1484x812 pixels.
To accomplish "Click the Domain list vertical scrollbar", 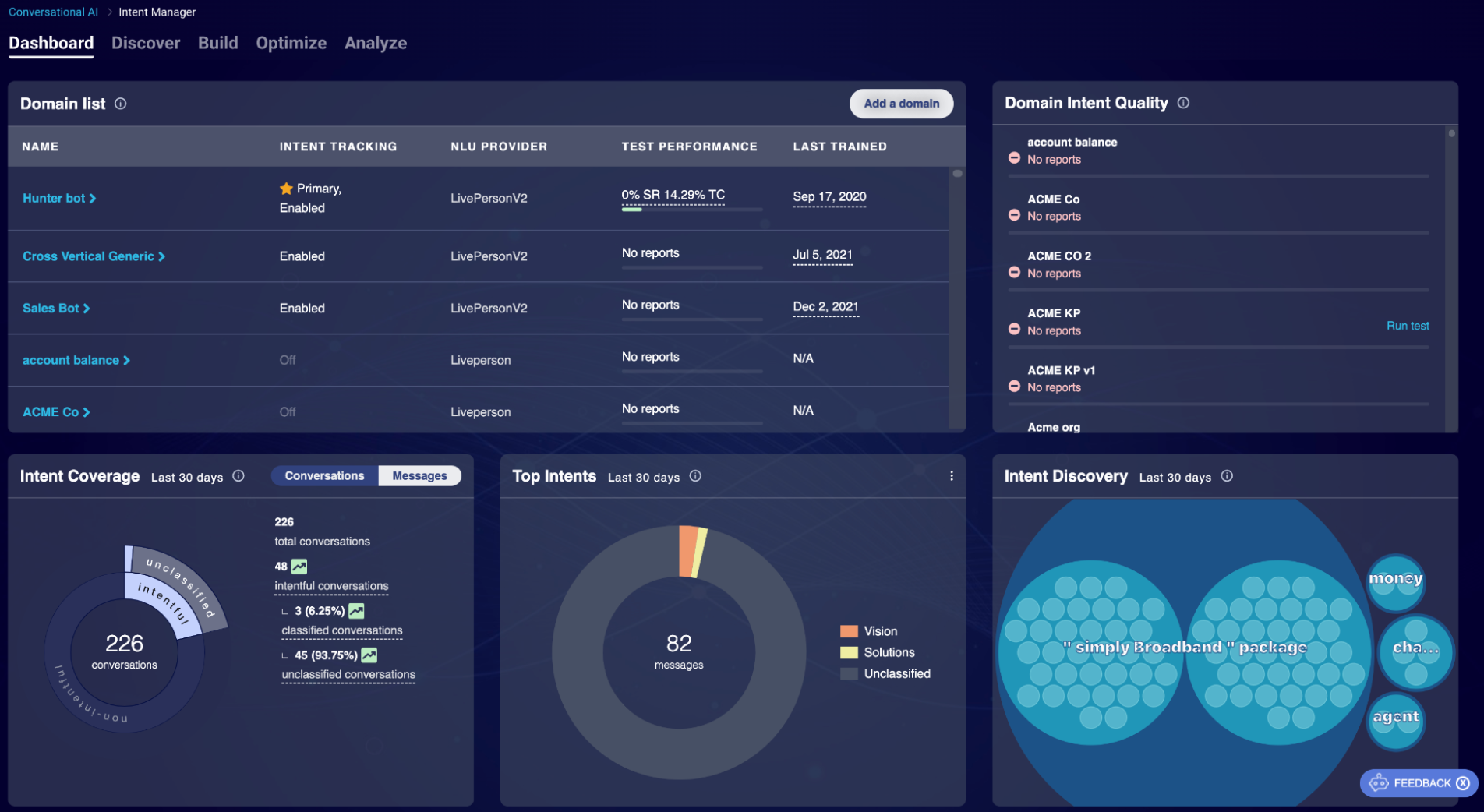I will click(x=957, y=296).
